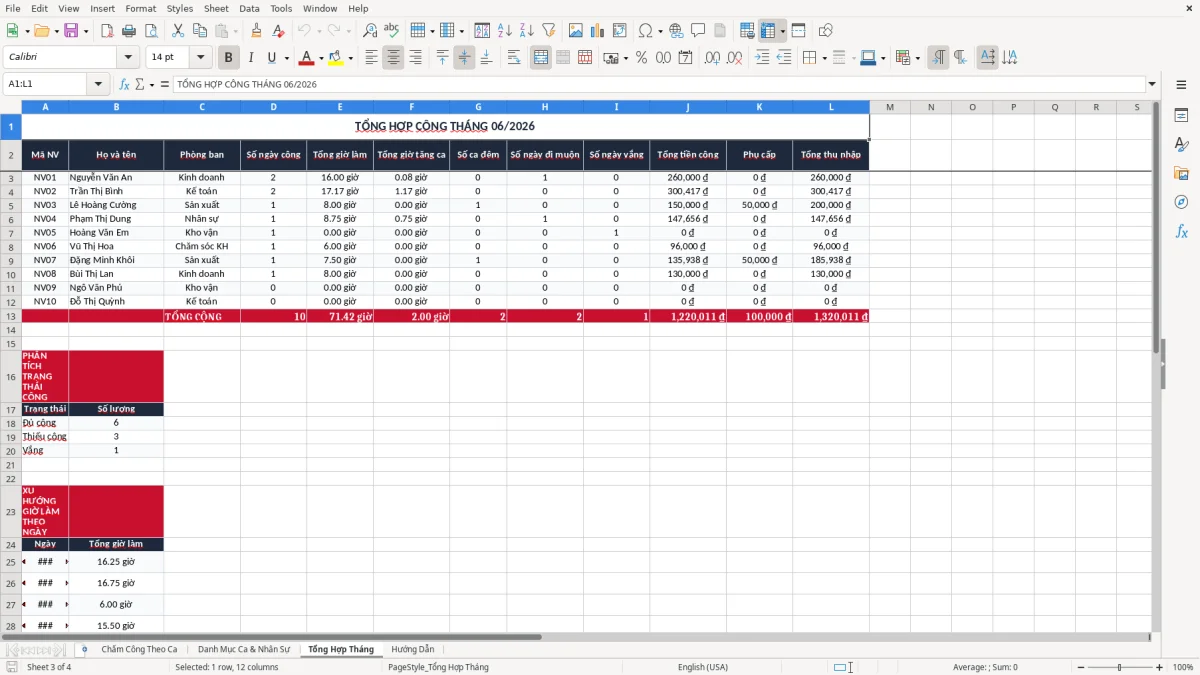Sort descending Z to A
1200x675 pixels.
click(526, 31)
